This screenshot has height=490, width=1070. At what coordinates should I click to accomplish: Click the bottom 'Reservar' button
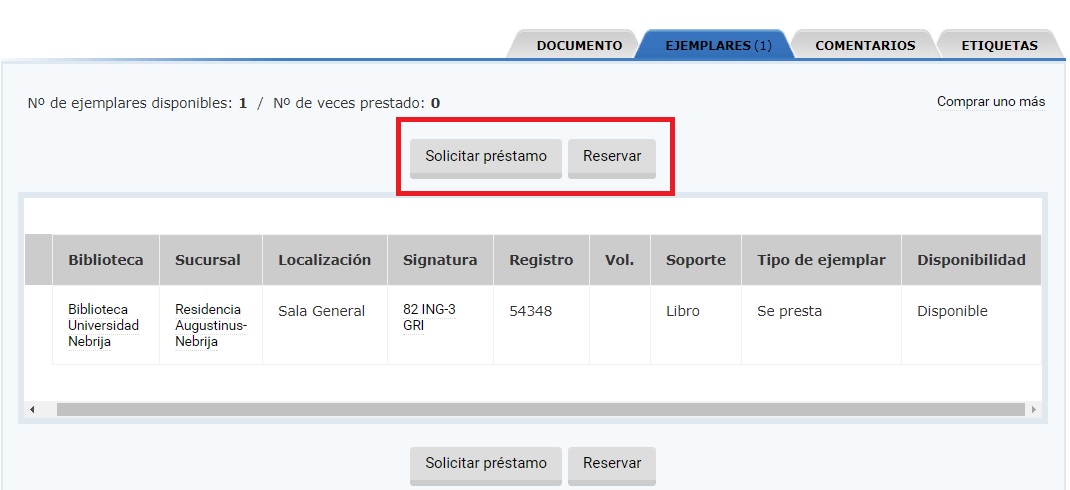[x=612, y=464]
